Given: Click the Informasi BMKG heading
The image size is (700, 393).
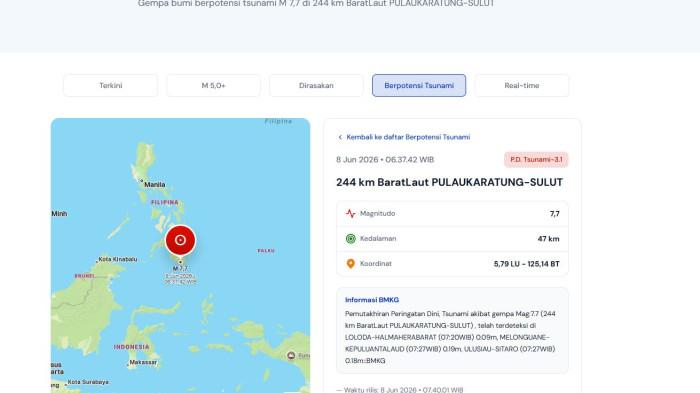Looking at the screenshot, I should tap(372, 300).
